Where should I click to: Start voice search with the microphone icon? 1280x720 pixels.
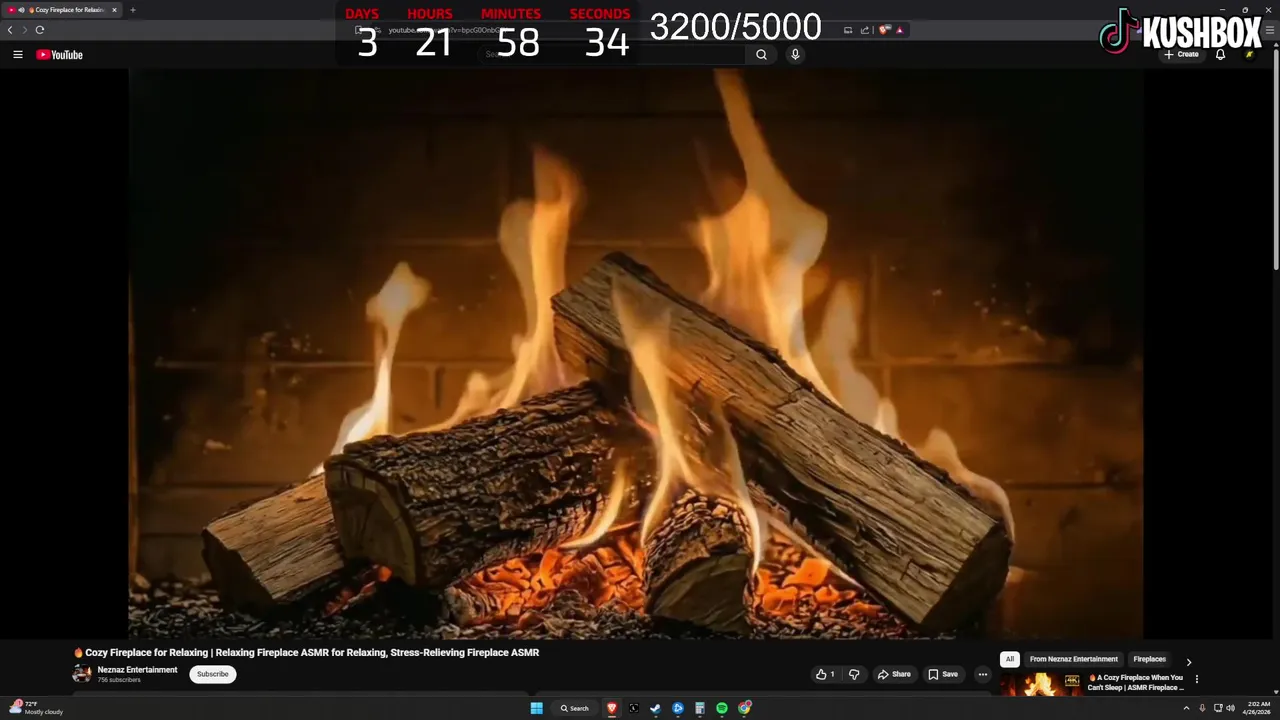795,55
